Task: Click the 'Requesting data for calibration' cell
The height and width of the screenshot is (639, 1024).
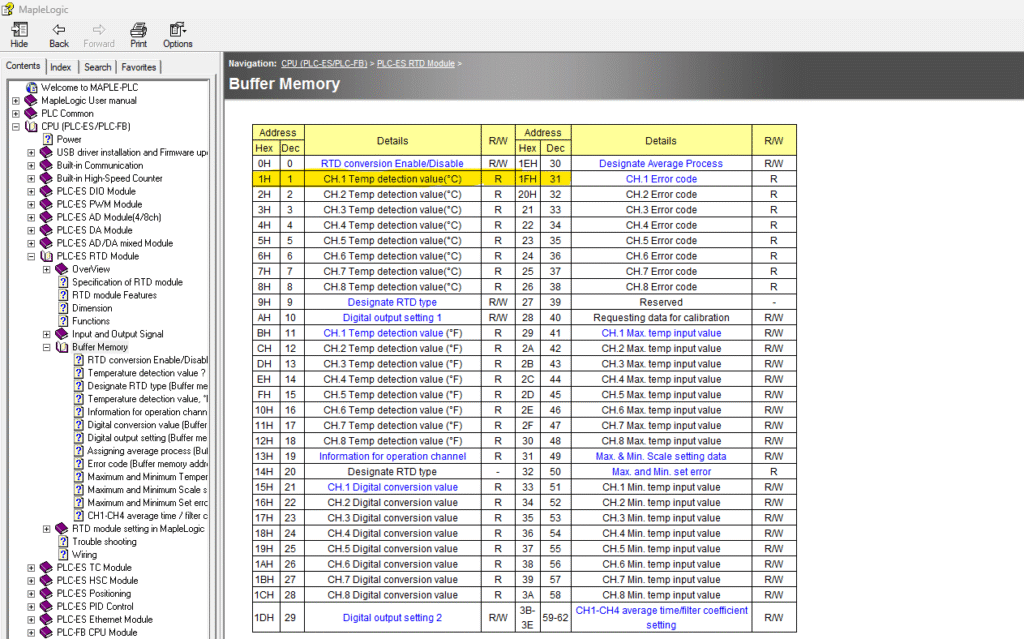Action: coord(661,318)
